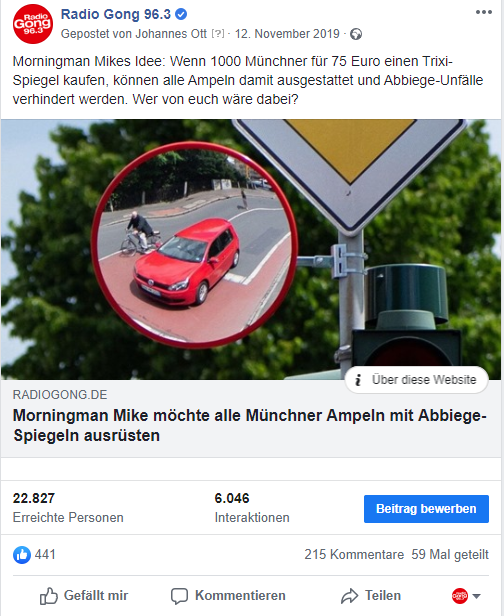Click the 441 reactions count
Image resolution: width=504 pixels, height=616 pixels.
click(x=45, y=554)
